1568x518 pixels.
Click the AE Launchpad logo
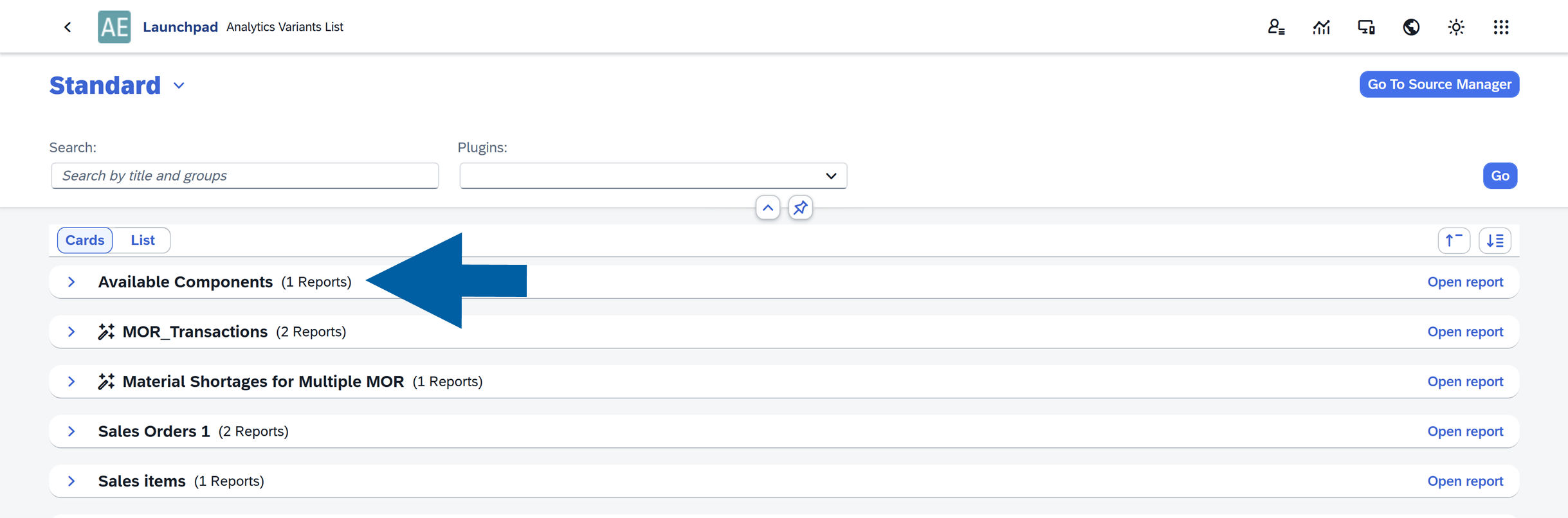(114, 26)
